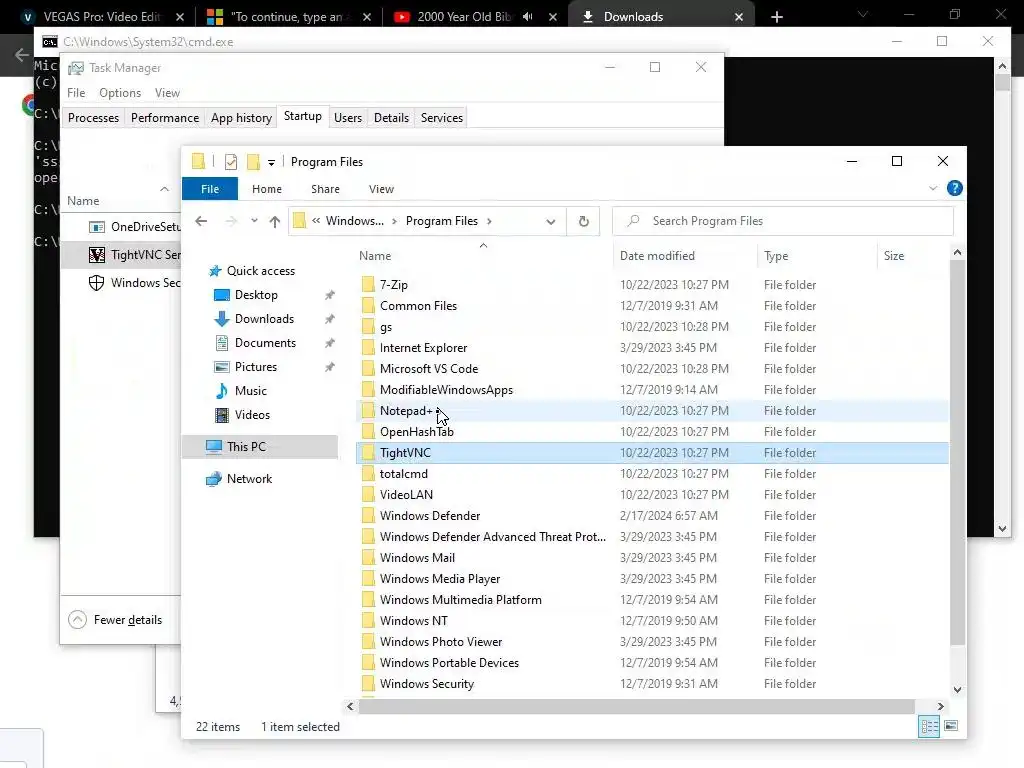Screen dimensions: 1024x768
Task: Open the Home ribbon tab
Action: [x=266, y=189]
